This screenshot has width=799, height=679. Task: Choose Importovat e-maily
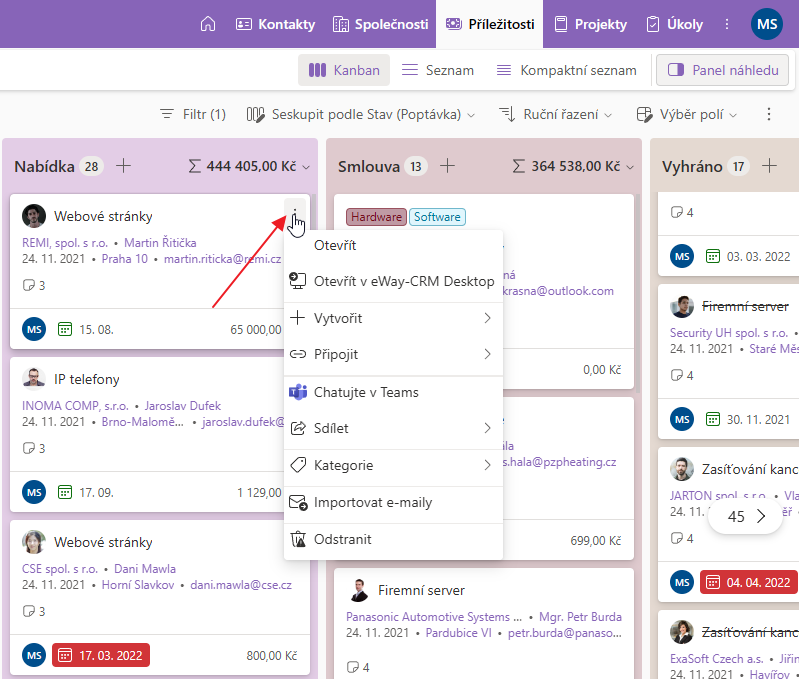[393, 502]
